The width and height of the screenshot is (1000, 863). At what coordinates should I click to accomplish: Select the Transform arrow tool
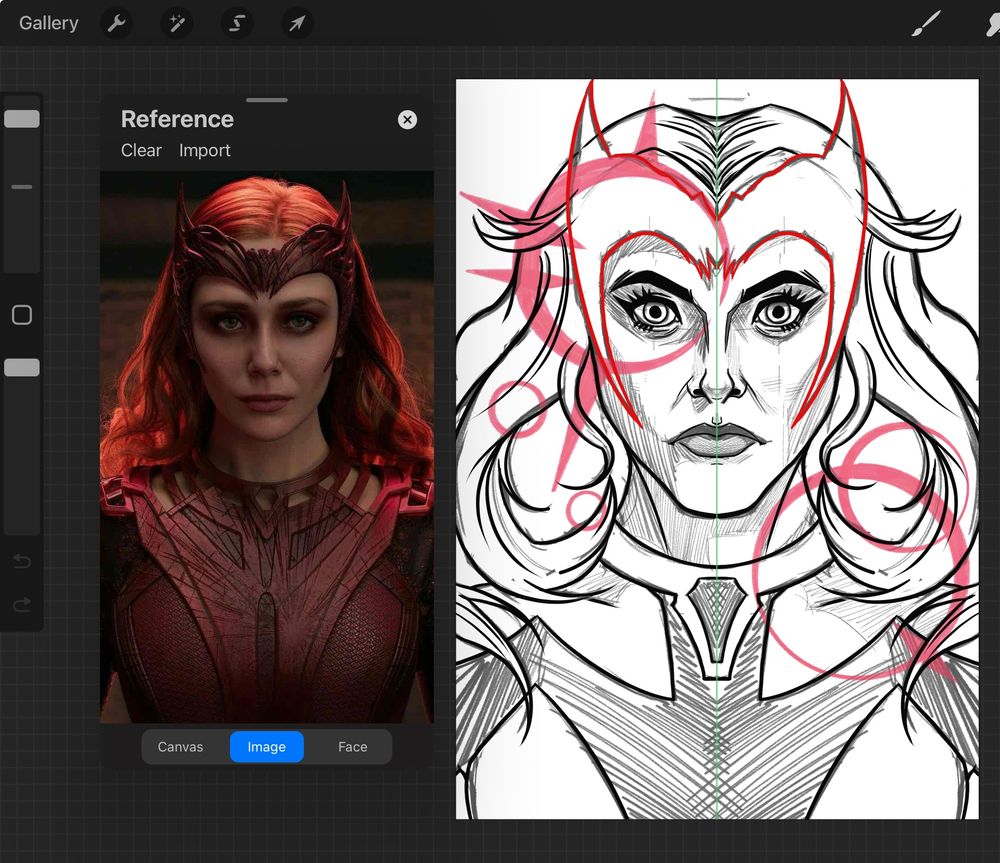[x=296, y=22]
